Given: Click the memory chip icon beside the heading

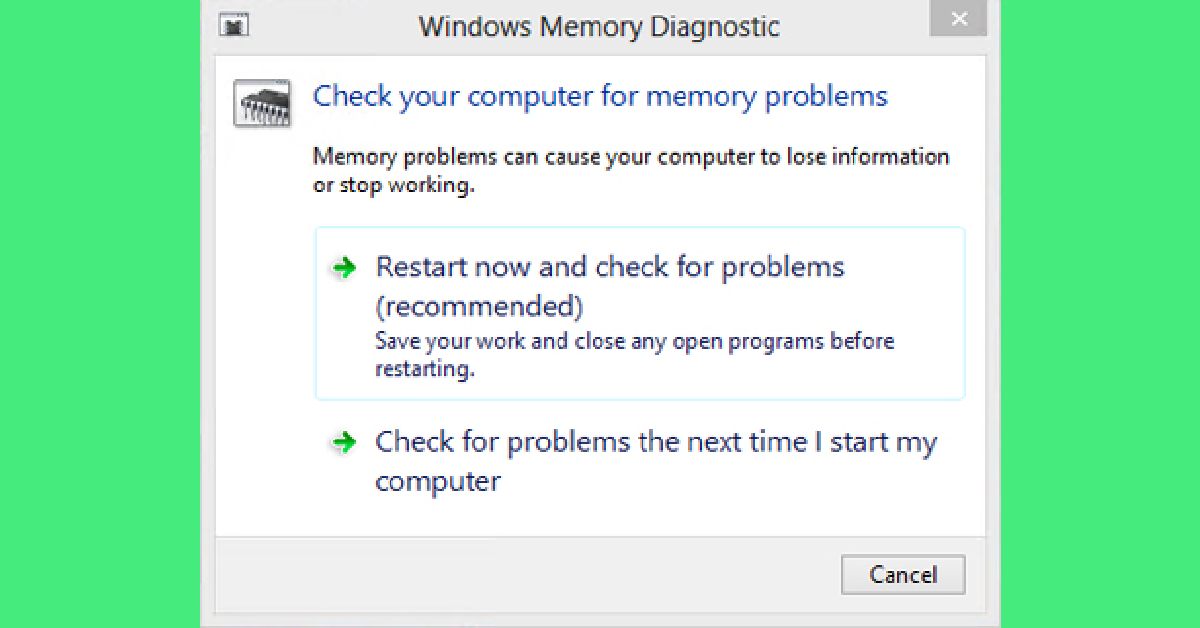Looking at the screenshot, I should pyautogui.click(x=262, y=103).
